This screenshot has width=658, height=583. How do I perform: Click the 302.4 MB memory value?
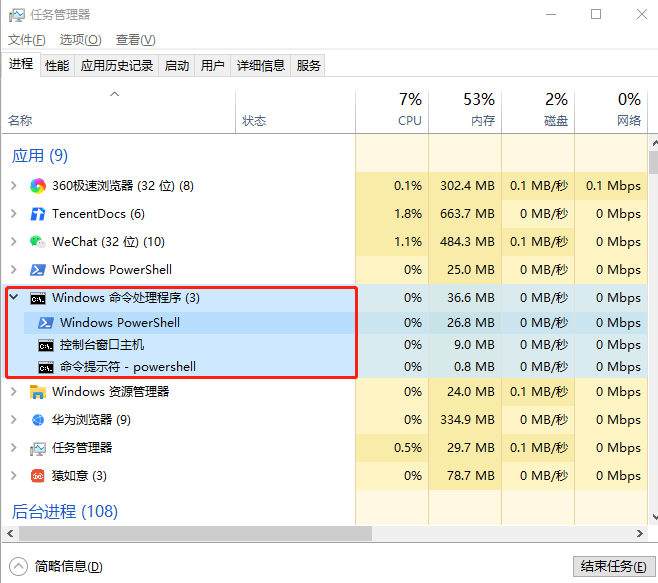click(467, 186)
